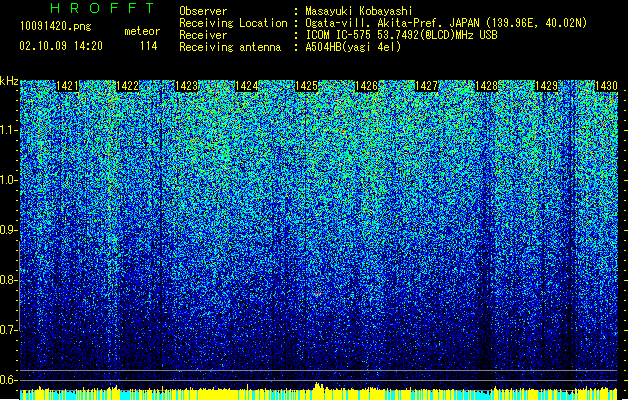
Task: Click the 1425 time marker
Action: (306, 86)
